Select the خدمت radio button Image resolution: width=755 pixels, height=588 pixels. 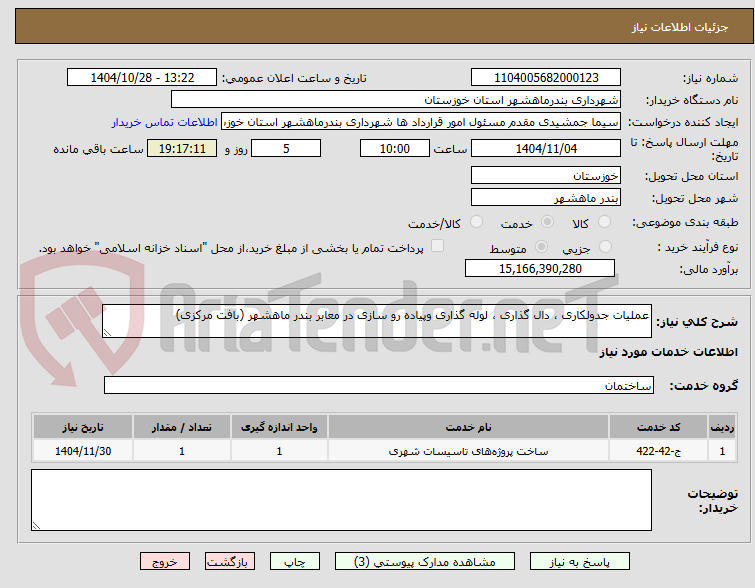click(547, 222)
